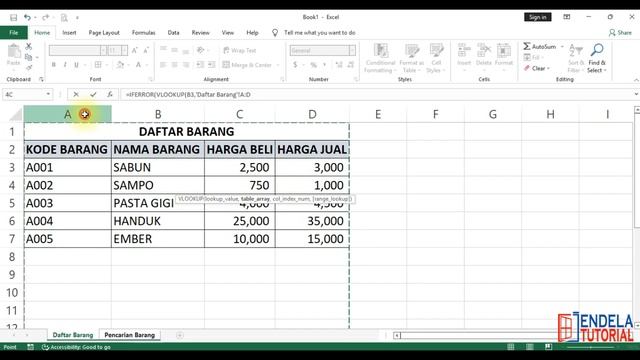The width and height of the screenshot is (640, 360).
Task: Click cell containing SABUN
Action: coord(158,167)
